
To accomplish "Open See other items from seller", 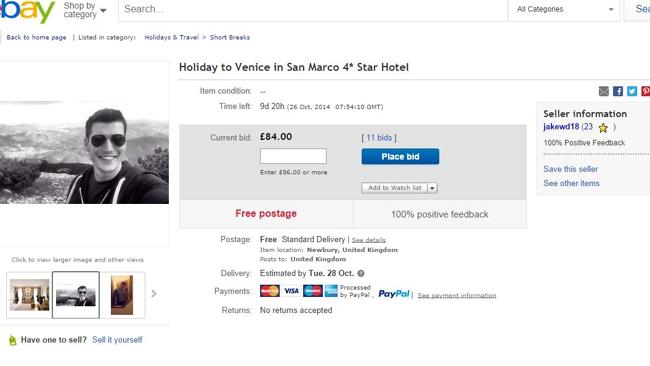I will point(571,183).
